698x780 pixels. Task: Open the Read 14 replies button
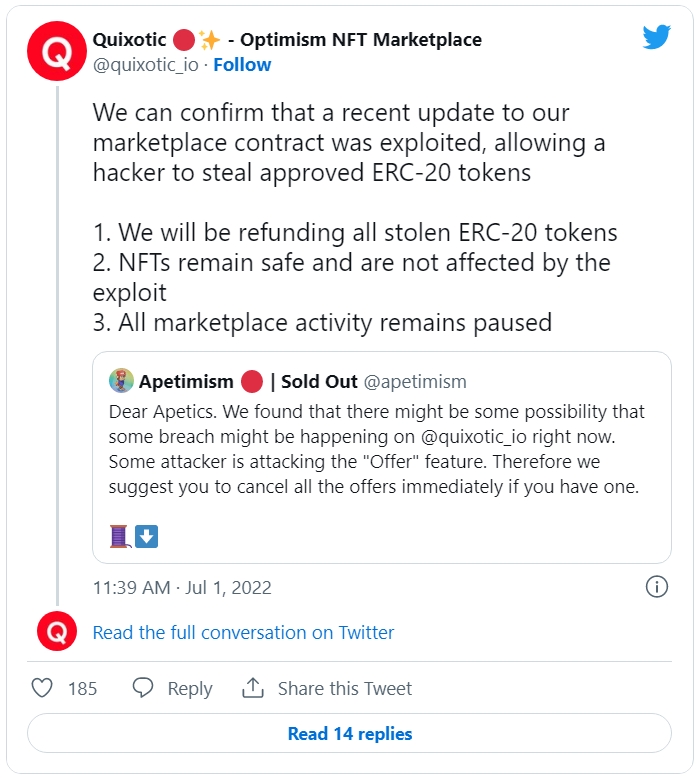pos(349,733)
